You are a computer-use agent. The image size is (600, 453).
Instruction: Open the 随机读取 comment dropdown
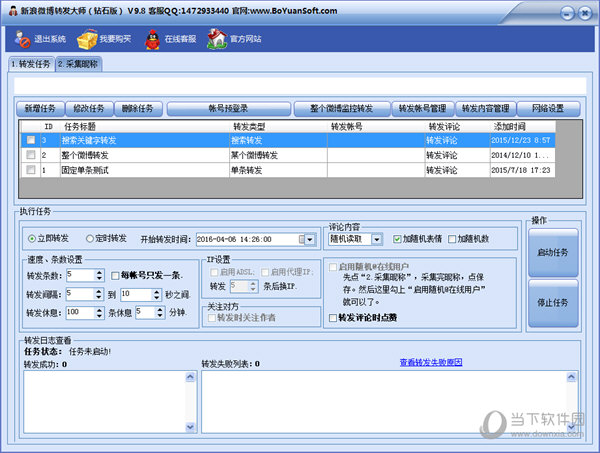coord(377,240)
